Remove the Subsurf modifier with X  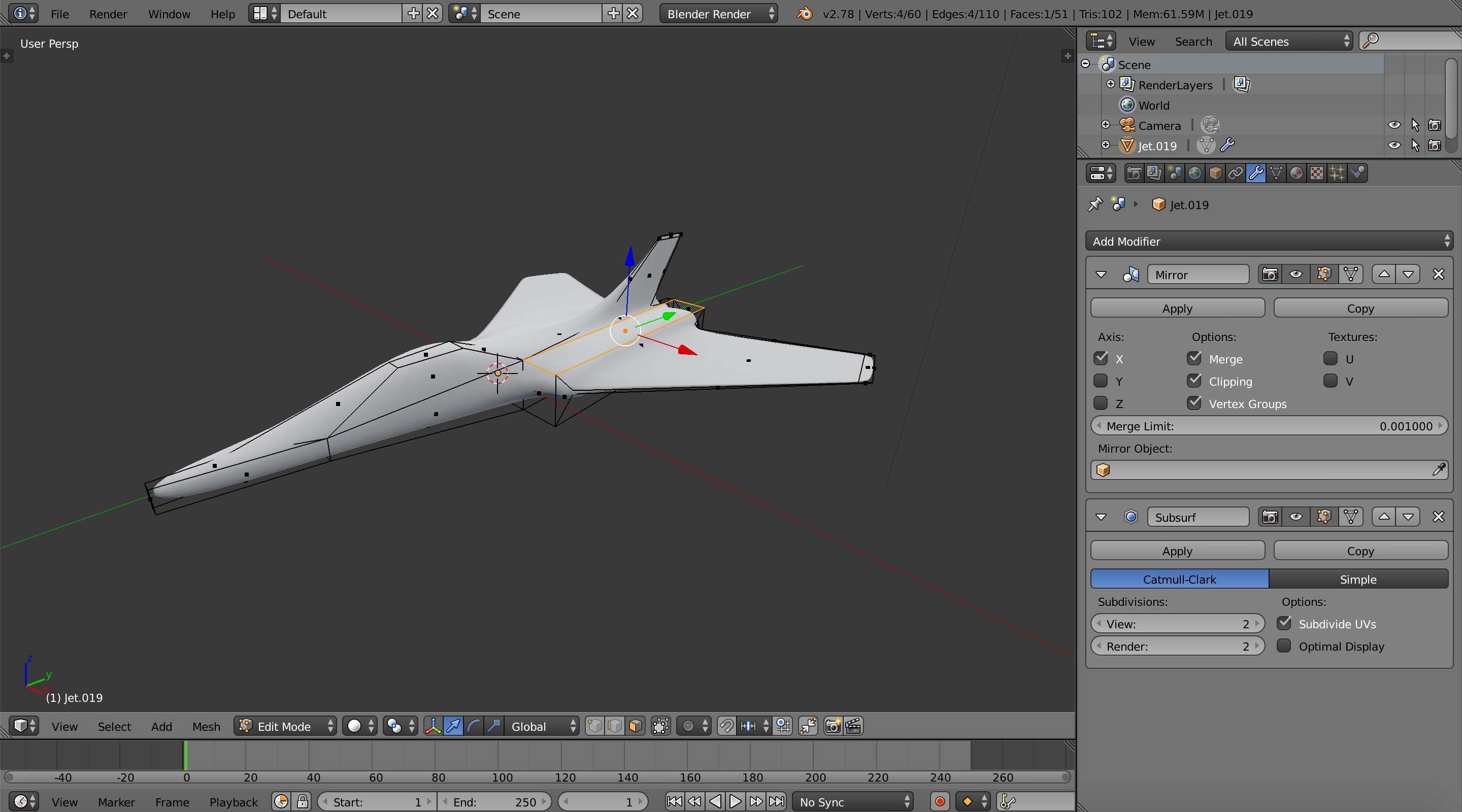(1438, 517)
